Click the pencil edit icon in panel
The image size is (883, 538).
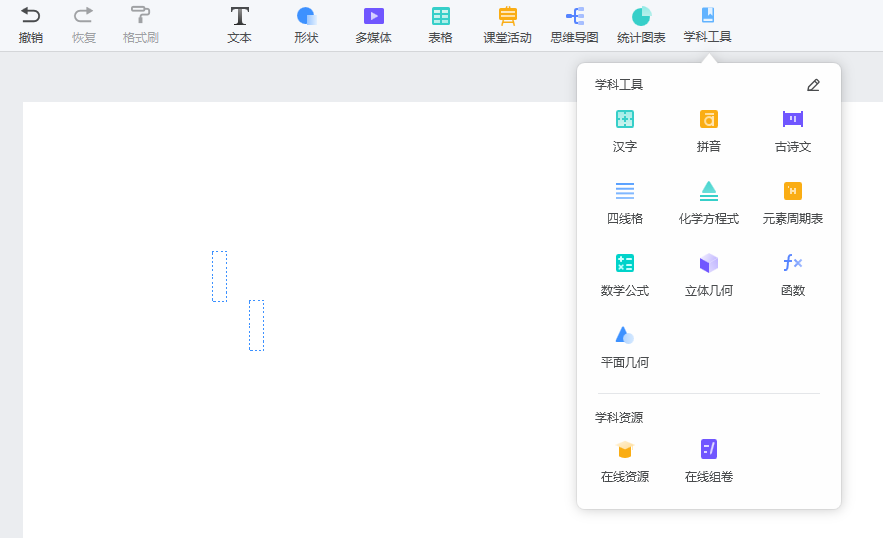(813, 85)
